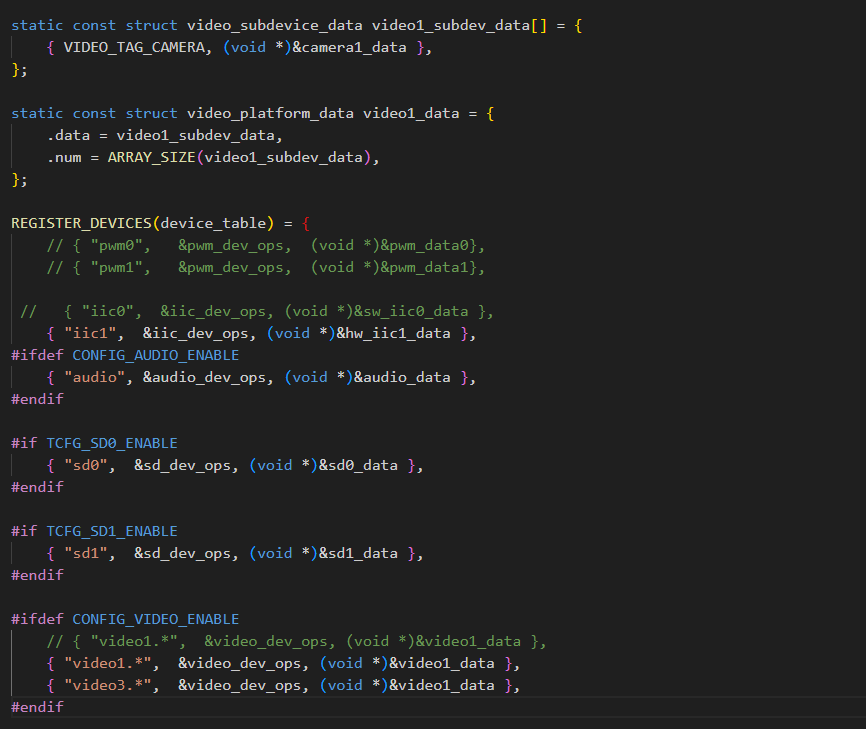Click the TCFG_SD0_ENABLE macro
The width and height of the screenshot is (866, 729).
tap(112, 443)
